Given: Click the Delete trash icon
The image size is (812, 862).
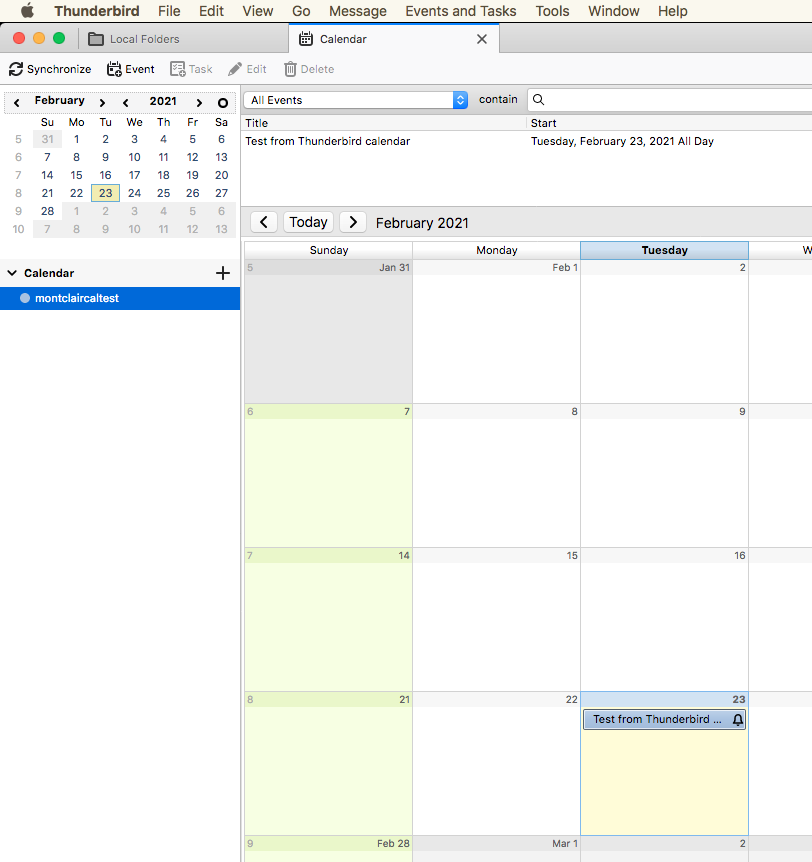Looking at the screenshot, I should coord(290,69).
